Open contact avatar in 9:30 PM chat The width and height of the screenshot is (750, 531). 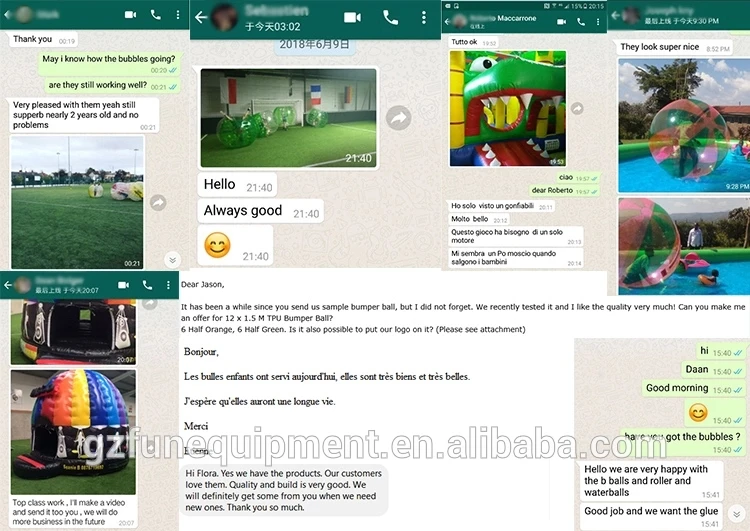pyautogui.click(x=631, y=15)
